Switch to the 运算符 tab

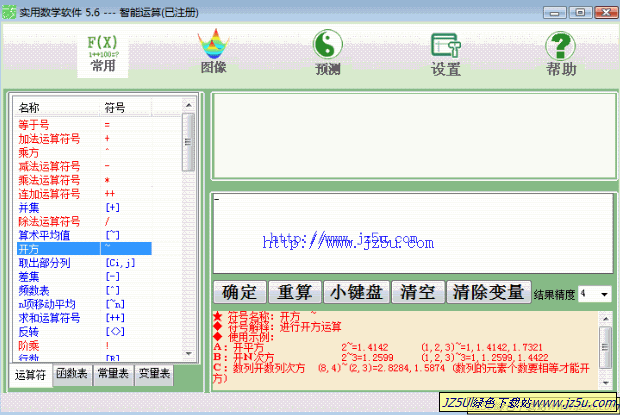tap(31, 375)
